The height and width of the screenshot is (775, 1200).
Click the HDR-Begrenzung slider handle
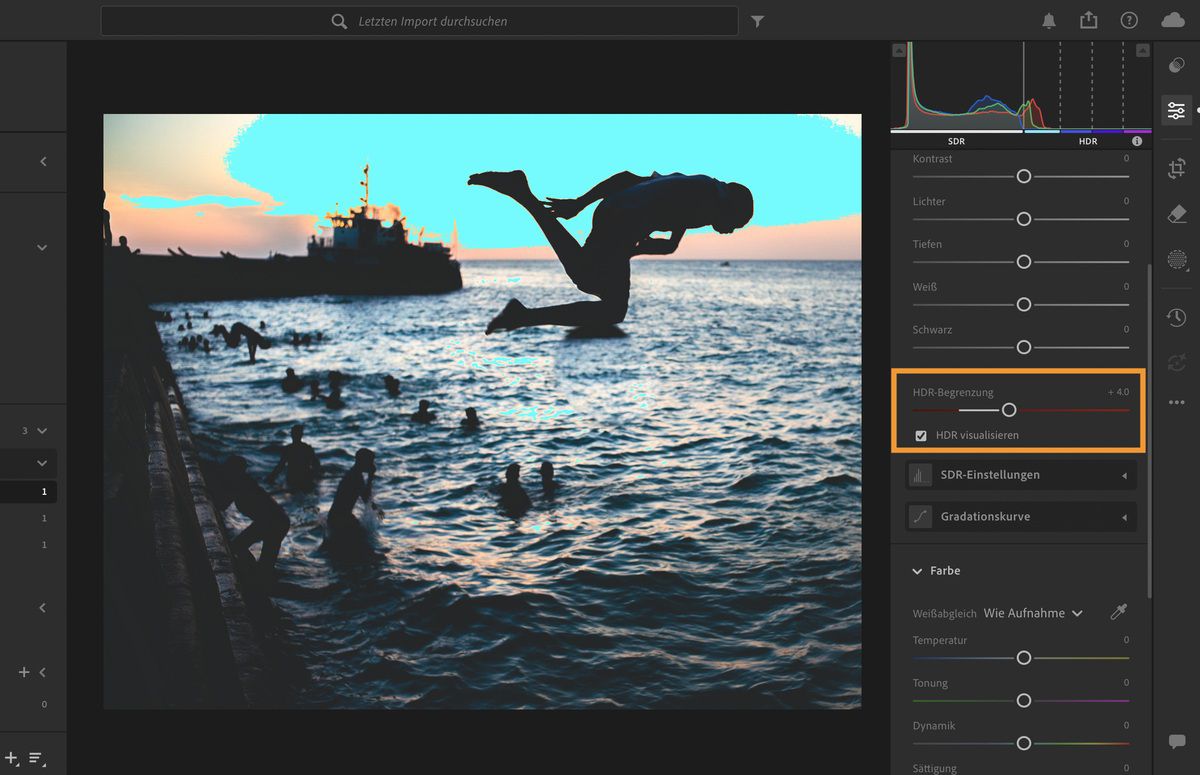pyautogui.click(x=1008, y=409)
